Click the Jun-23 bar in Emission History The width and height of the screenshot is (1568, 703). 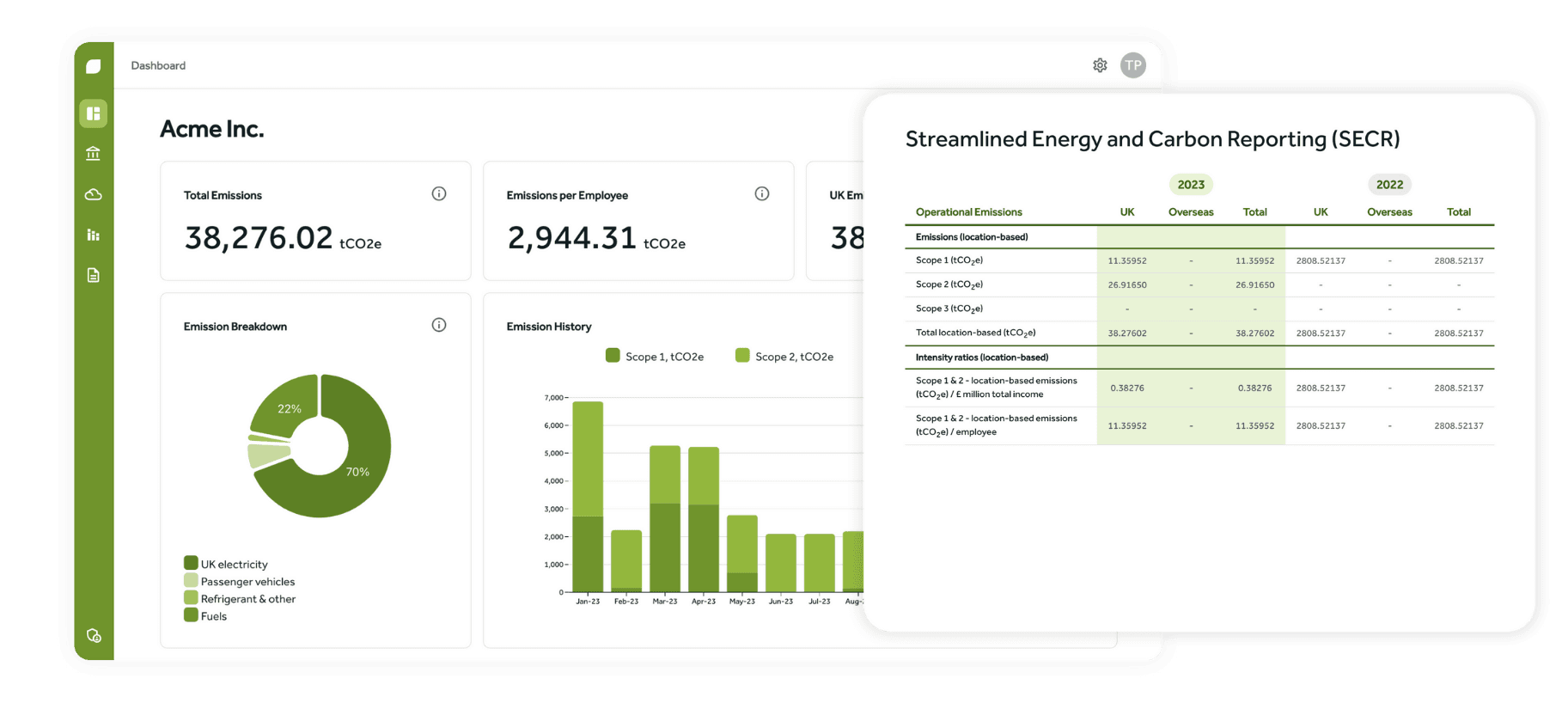tap(781, 564)
